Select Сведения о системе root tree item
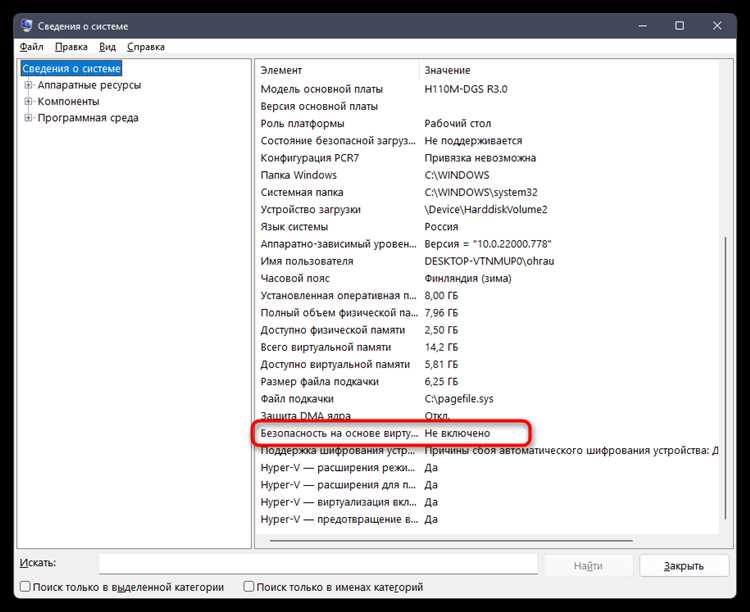Image resolution: width=750 pixels, height=612 pixels. tap(71, 69)
